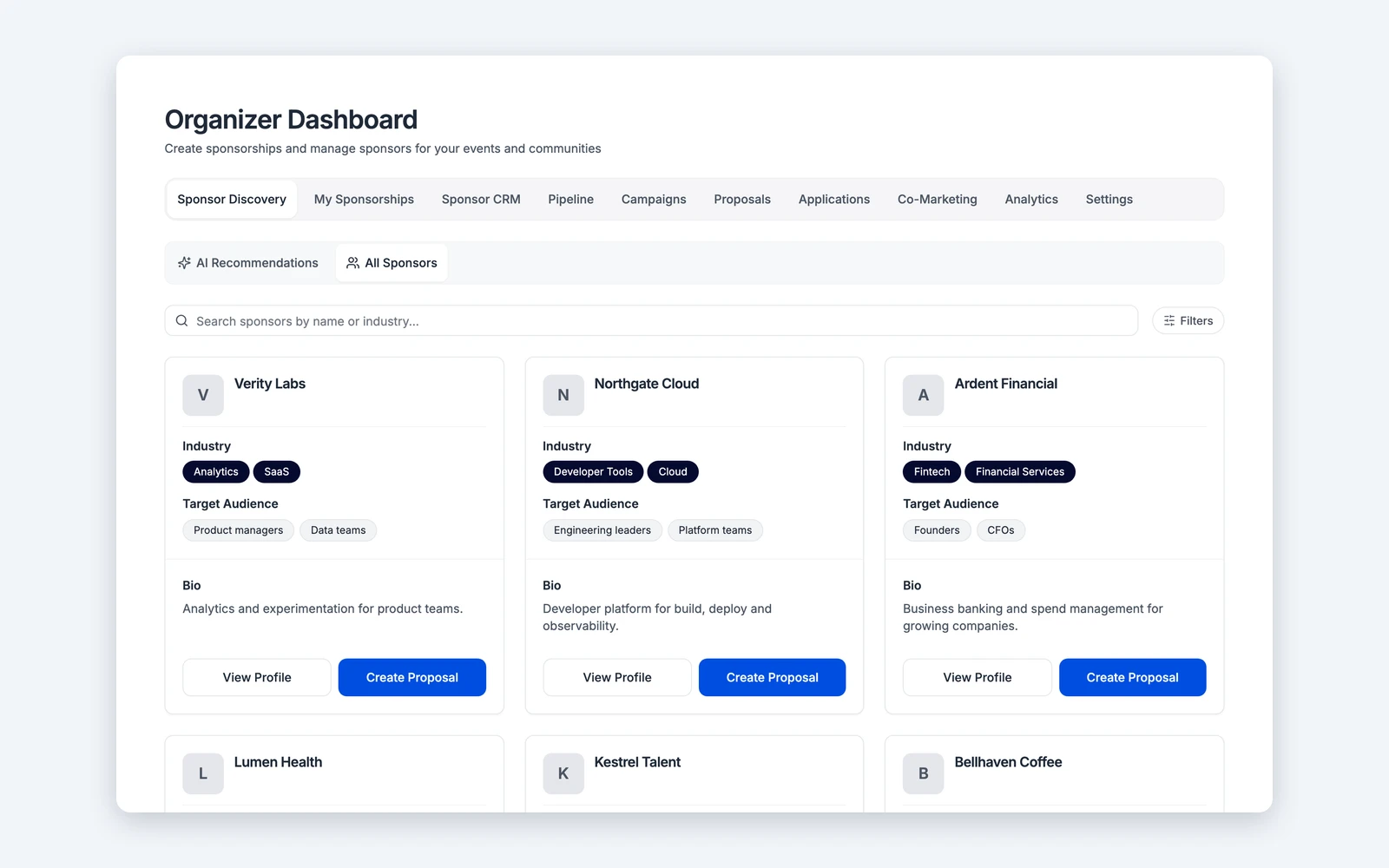Image resolution: width=1389 pixels, height=868 pixels.
Task: Open the Sponsor CRM tab
Action: pyautogui.click(x=481, y=200)
